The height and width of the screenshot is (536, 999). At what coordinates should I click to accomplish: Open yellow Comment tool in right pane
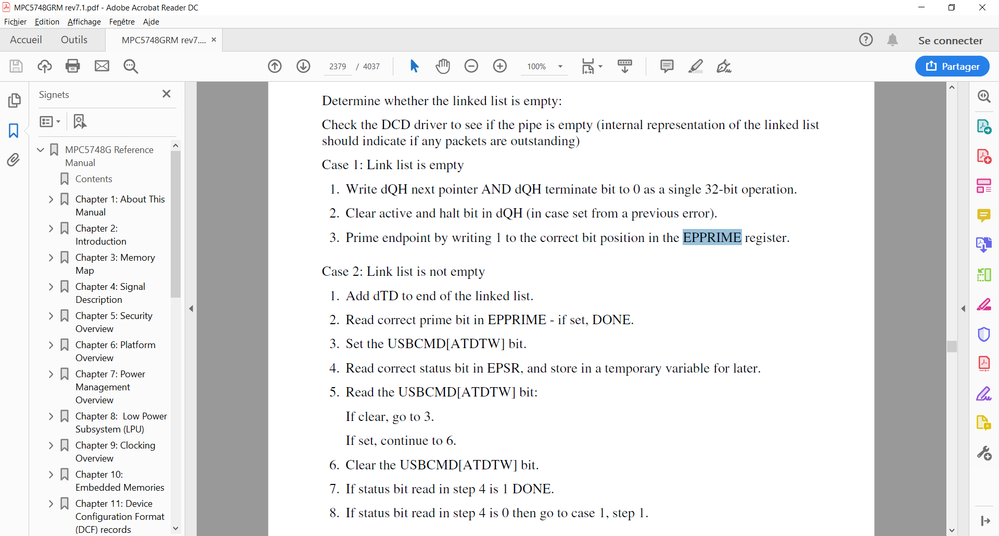[x=984, y=215]
